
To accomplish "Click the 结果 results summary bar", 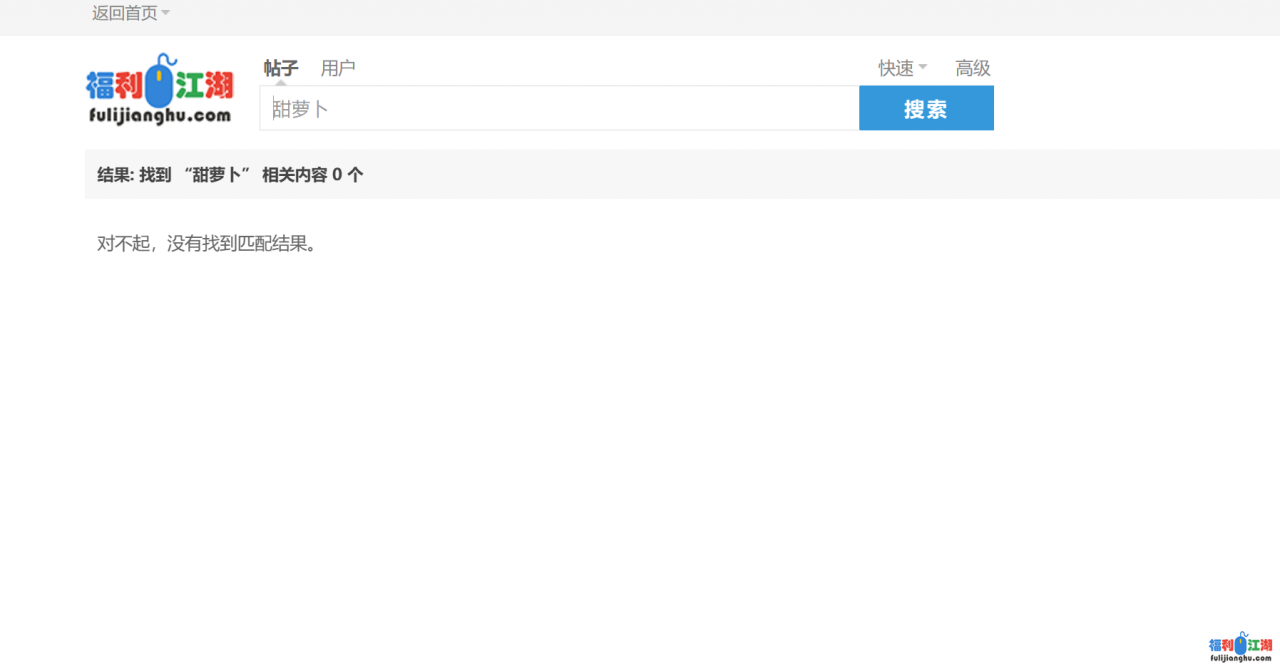I will [680, 174].
